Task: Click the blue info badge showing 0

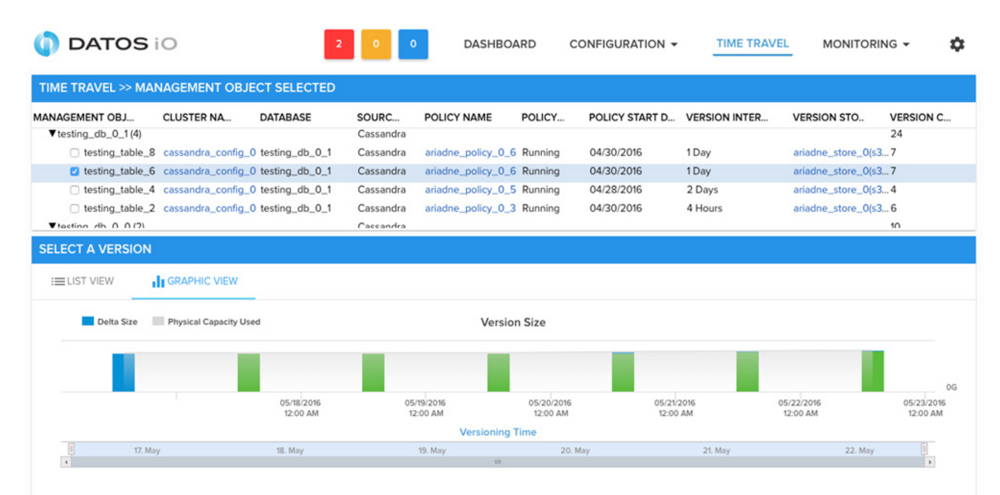Action: pos(413,44)
